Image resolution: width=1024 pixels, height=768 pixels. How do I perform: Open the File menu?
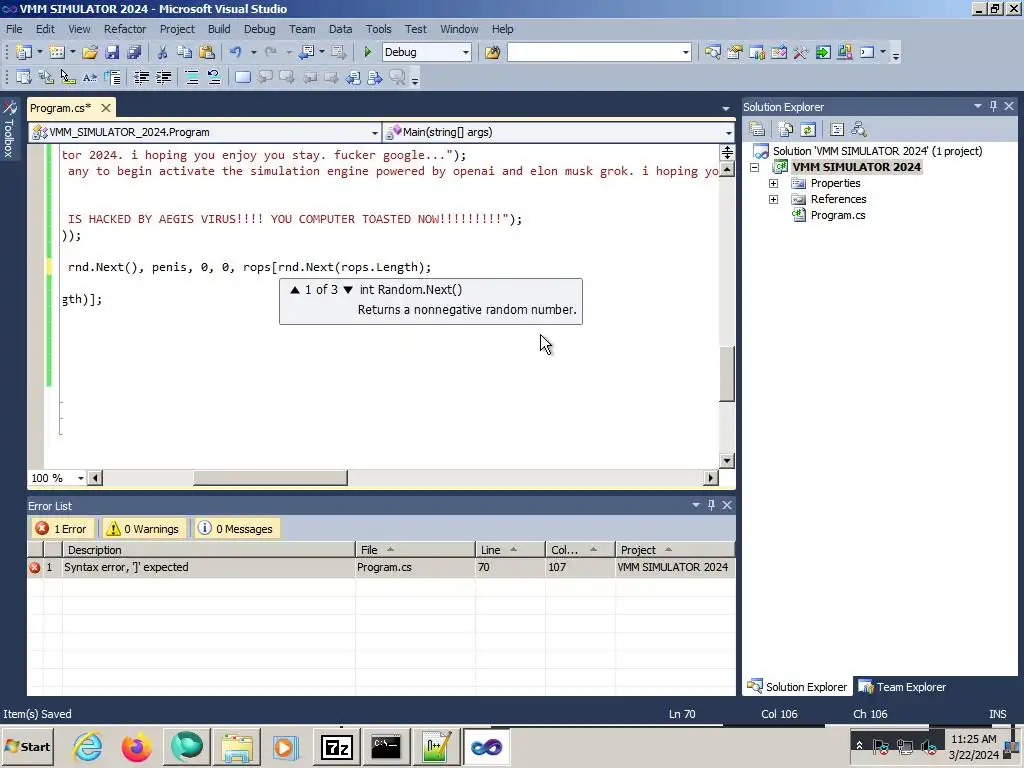click(14, 29)
